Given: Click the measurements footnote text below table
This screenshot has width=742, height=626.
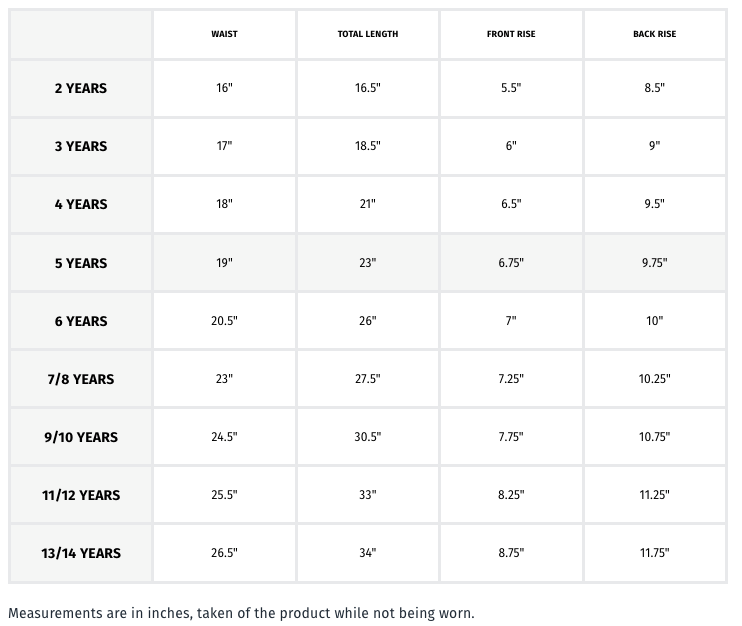Looking at the screenshot, I should (241, 612).
